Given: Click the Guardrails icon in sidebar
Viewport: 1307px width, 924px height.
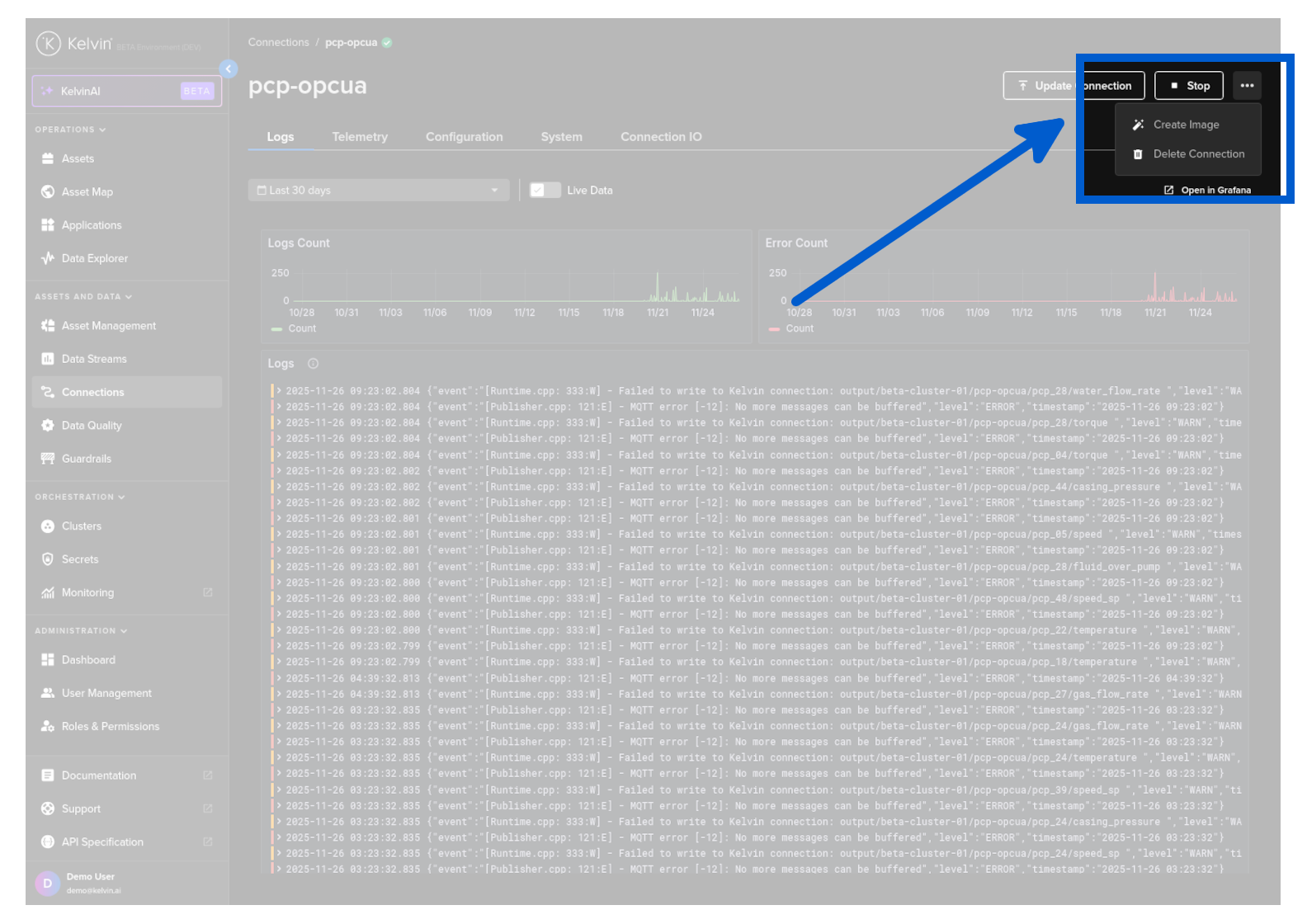Looking at the screenshot, I should click(48, 459).
